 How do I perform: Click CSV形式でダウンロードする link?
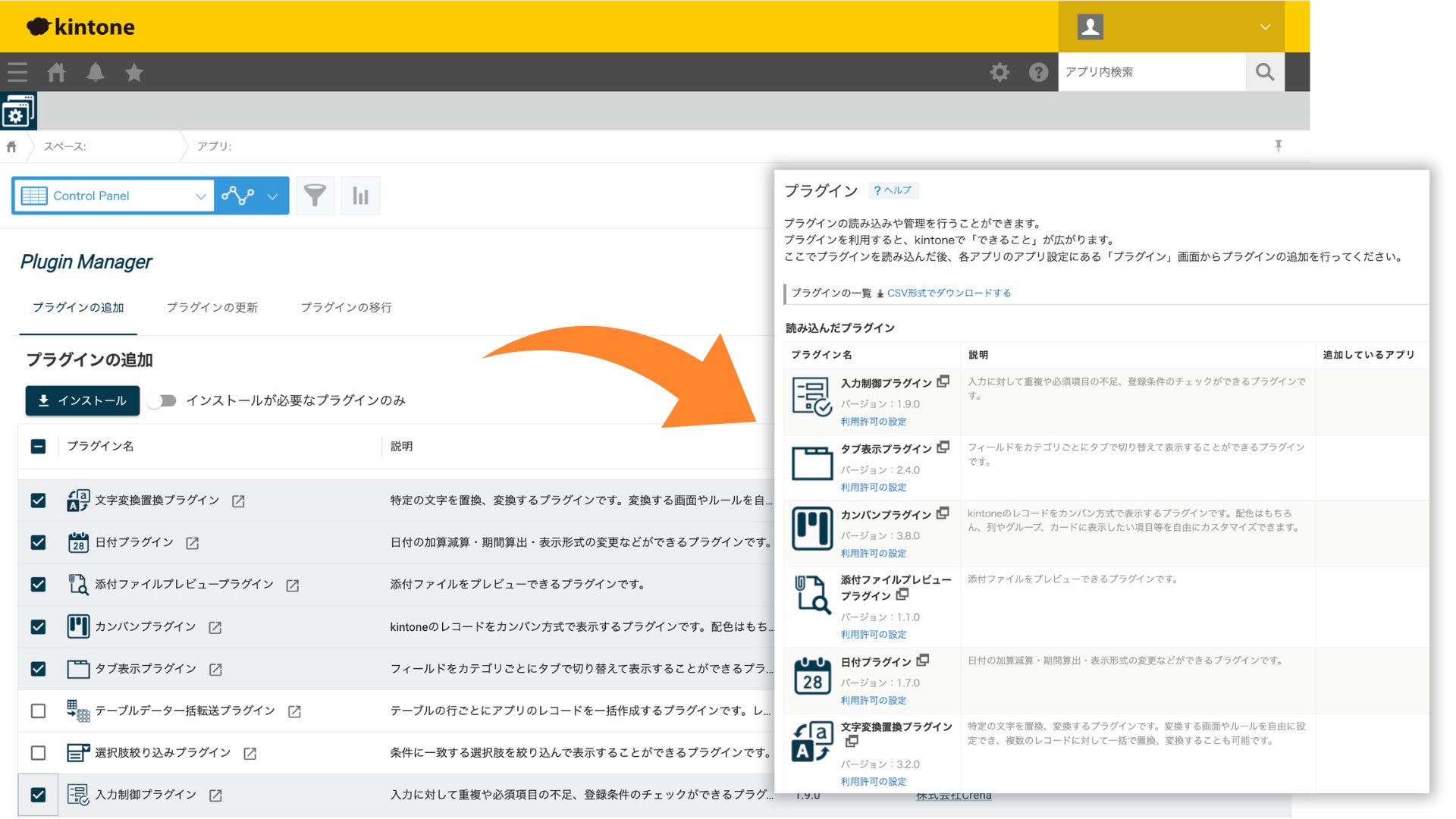(948, 293)
